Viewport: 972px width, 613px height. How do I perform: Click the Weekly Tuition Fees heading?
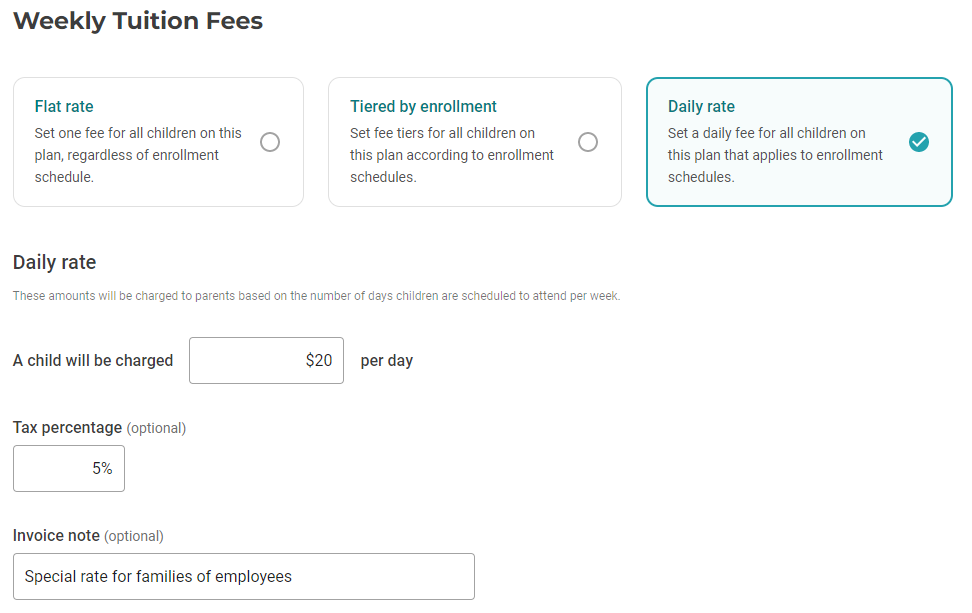click(x=137, y=20)
